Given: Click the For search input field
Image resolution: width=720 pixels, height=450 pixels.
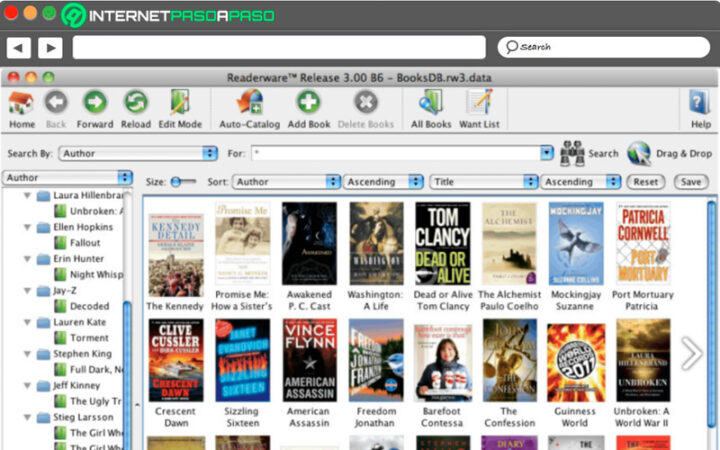Looking at the screenshot, I should (395, 153).
